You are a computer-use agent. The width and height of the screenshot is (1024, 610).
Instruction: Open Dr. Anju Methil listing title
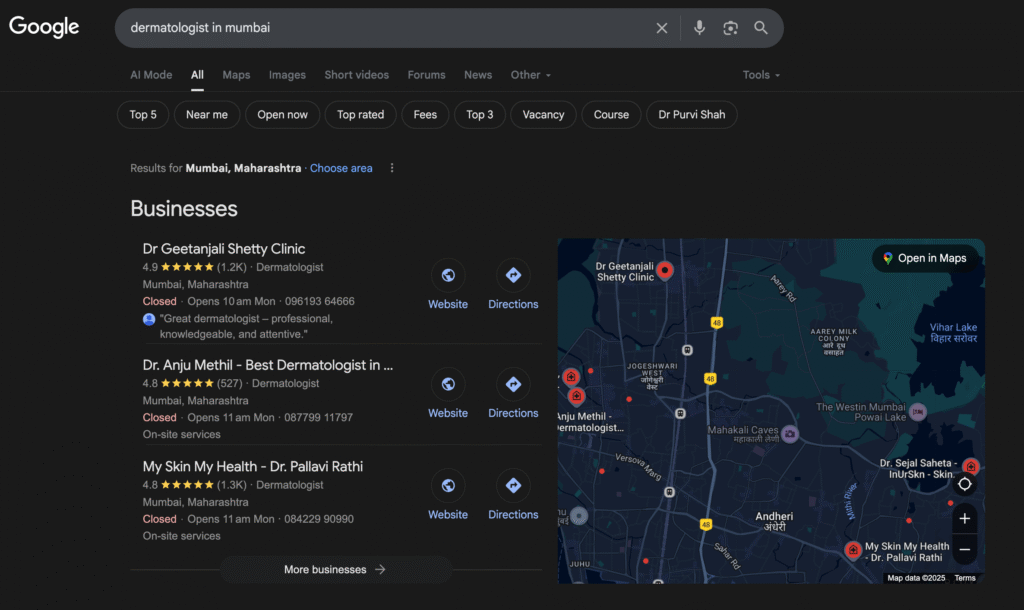(268, 365)
